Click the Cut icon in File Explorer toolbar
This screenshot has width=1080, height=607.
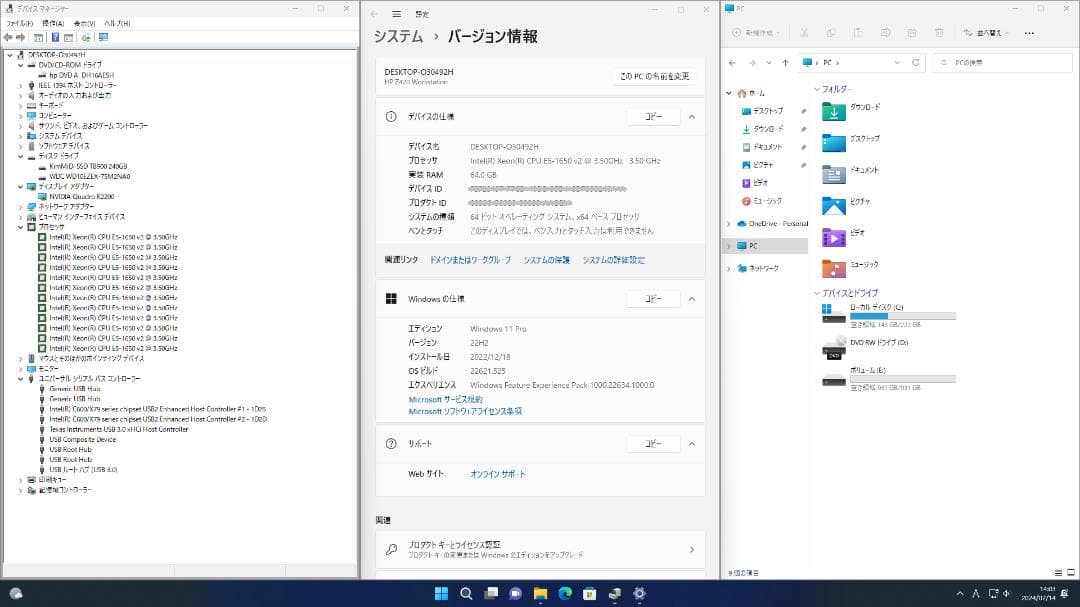(x=804, y=31)
